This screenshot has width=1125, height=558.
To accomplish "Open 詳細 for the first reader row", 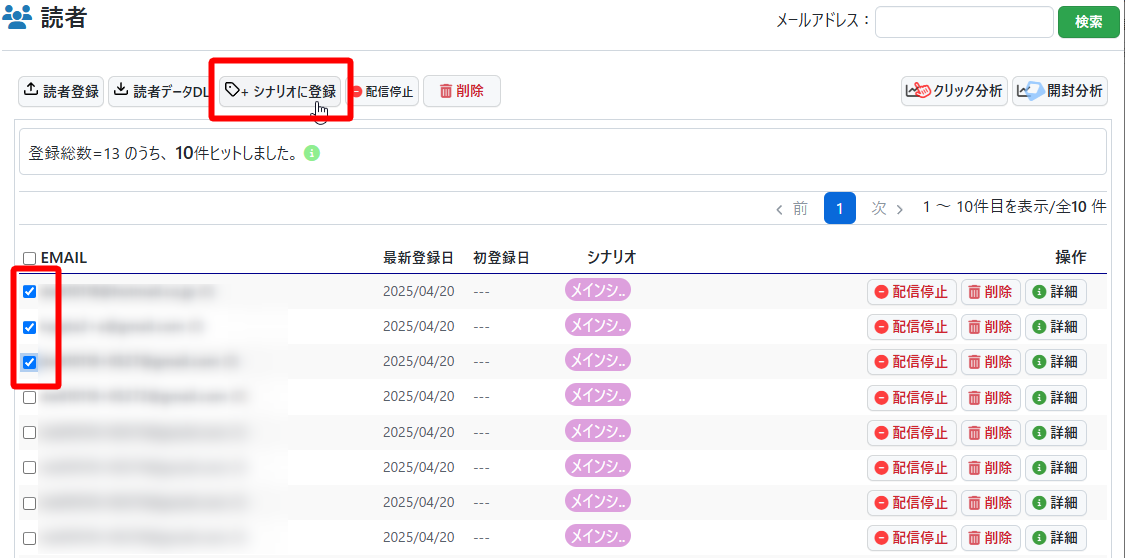I will (x=1055, y=292).
